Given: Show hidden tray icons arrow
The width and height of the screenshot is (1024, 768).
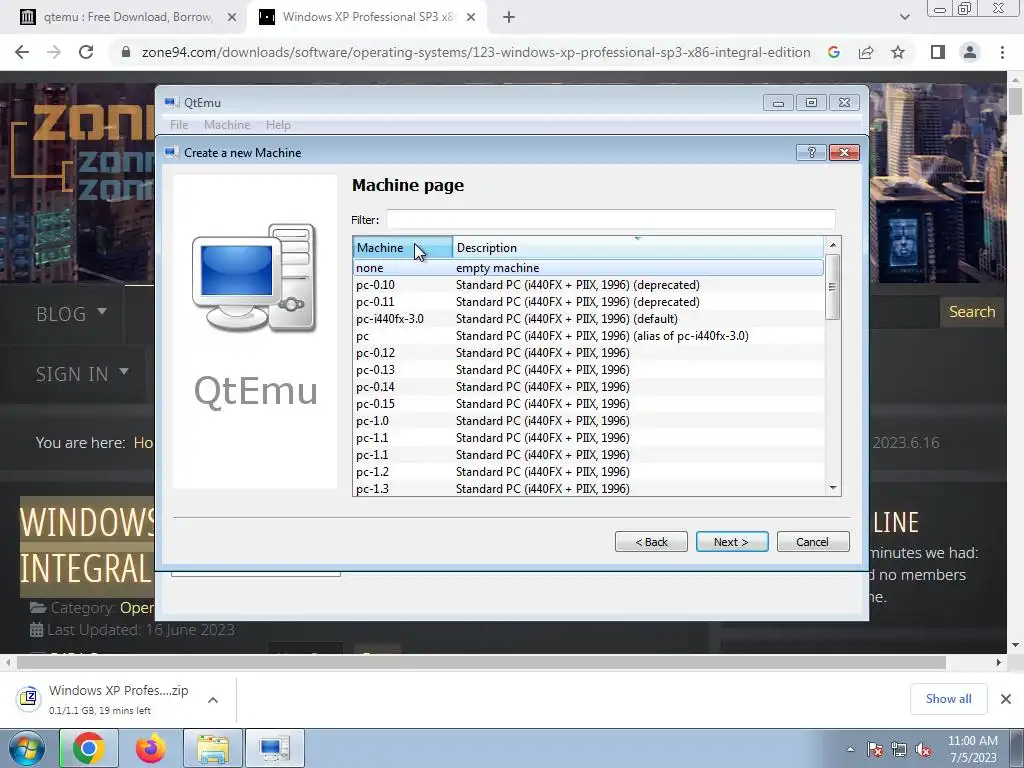Looking at the screenshot, I should coord(850,749).
